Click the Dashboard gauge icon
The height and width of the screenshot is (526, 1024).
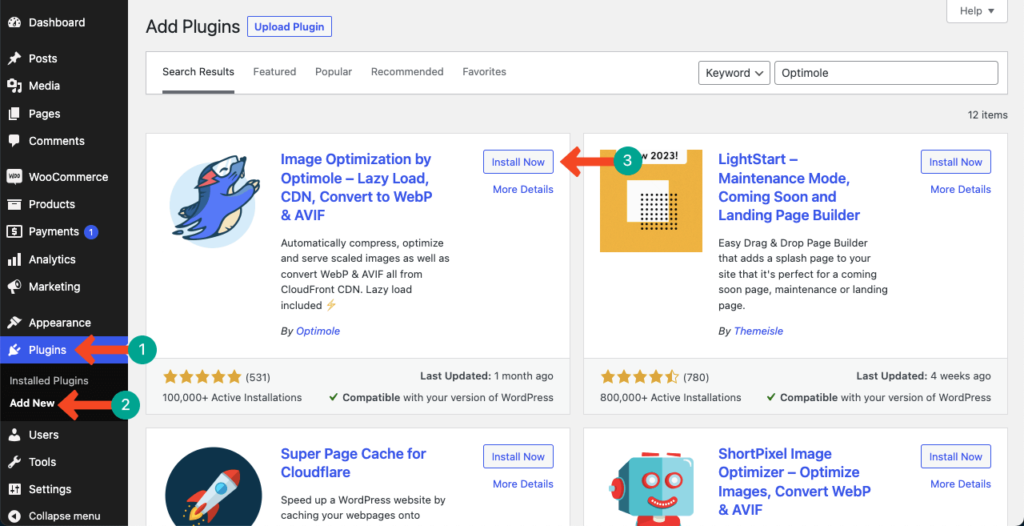coord(14,23)
